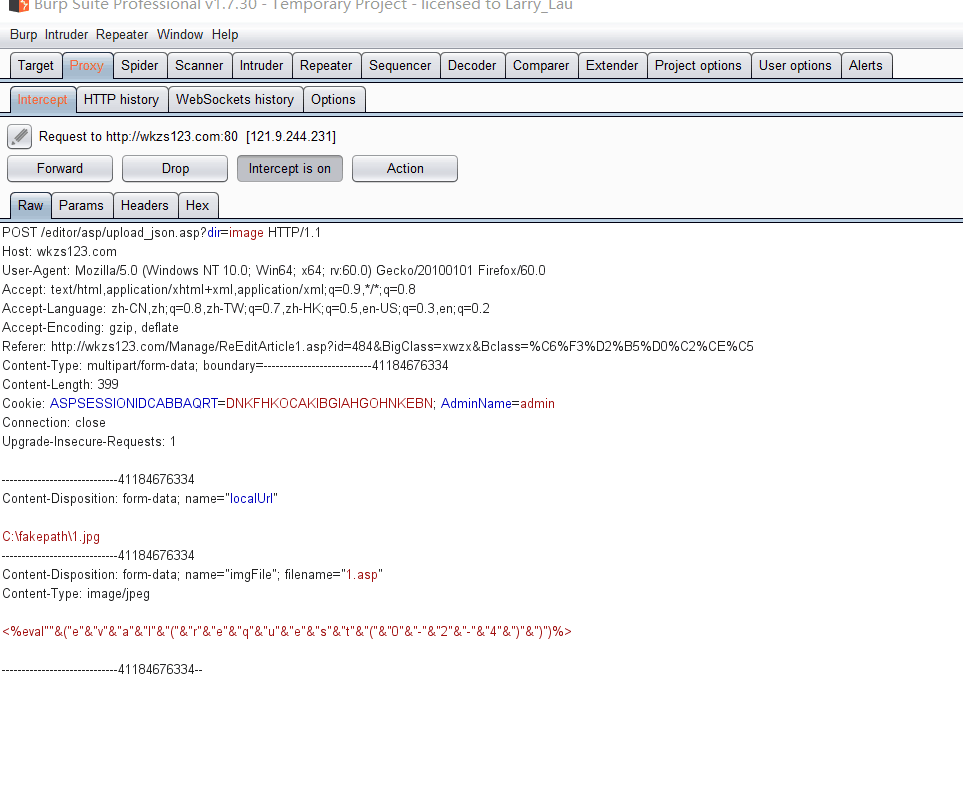Click the ASPSESSIONIDCABBAQRT cookie name
Screen dimensions: 963x802
tap(134, 404)
